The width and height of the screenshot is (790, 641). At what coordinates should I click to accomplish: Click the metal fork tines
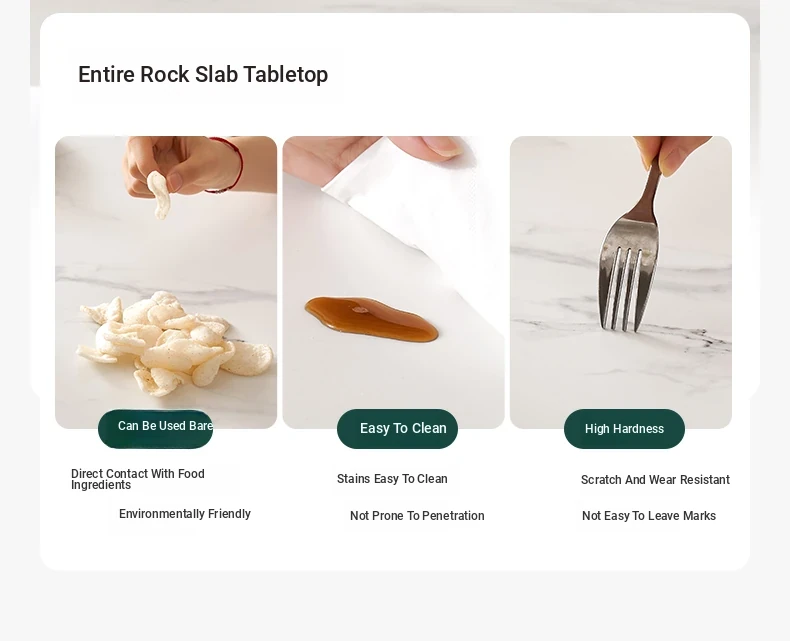pyautogui.click(x=625, y=287)
